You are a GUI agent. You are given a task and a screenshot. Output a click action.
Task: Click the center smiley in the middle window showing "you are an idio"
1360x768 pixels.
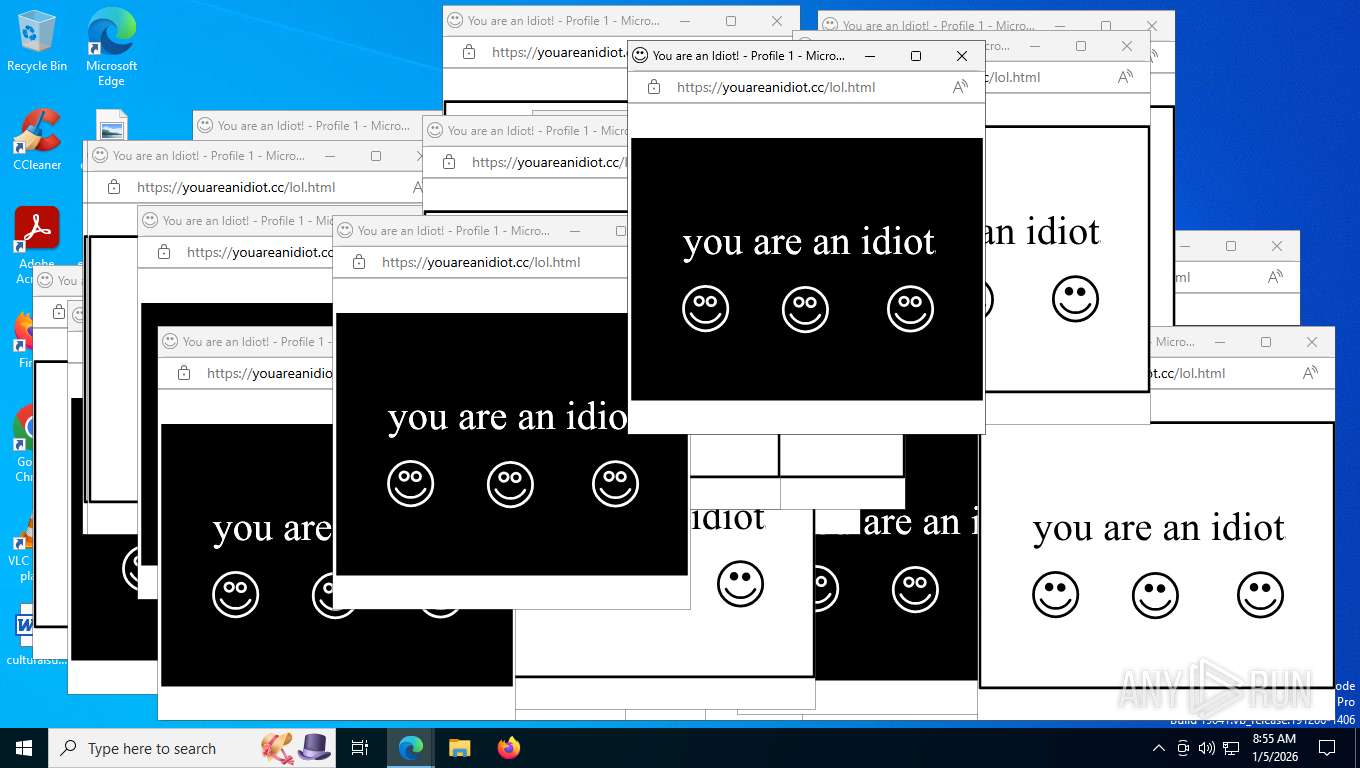pyautogui.click(x=510, y=484)
